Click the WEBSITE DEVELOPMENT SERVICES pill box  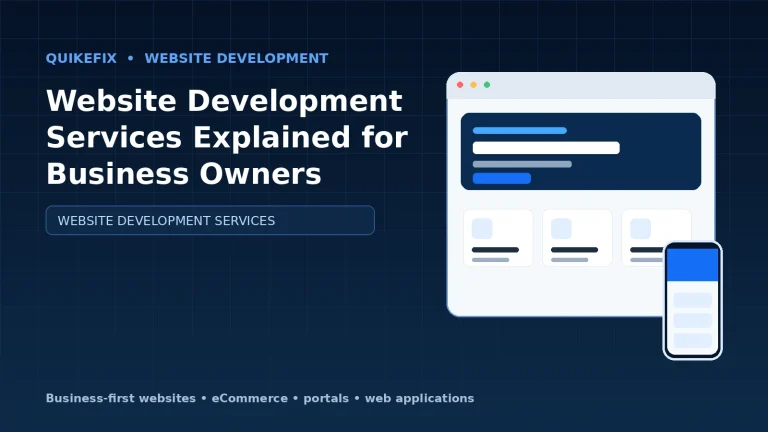coord(210,220)
